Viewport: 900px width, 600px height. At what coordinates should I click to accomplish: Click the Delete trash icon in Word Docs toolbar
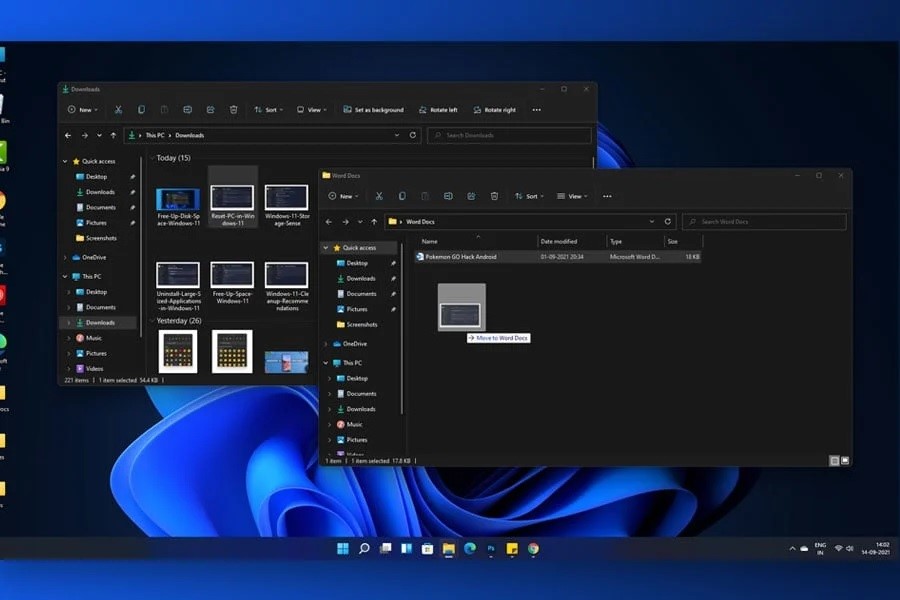pyautogui.click(x=493, y=196)
